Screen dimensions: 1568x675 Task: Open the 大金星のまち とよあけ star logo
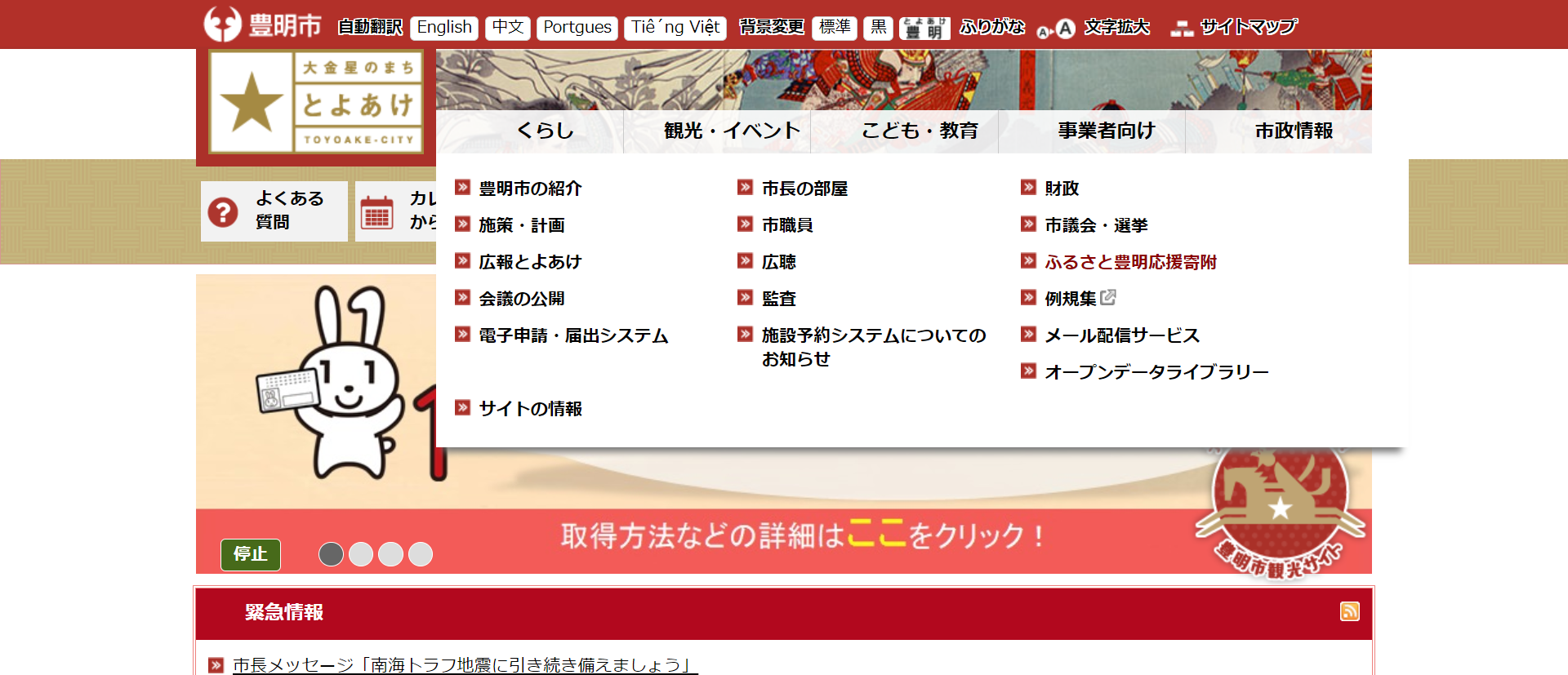tap(316, 102)
